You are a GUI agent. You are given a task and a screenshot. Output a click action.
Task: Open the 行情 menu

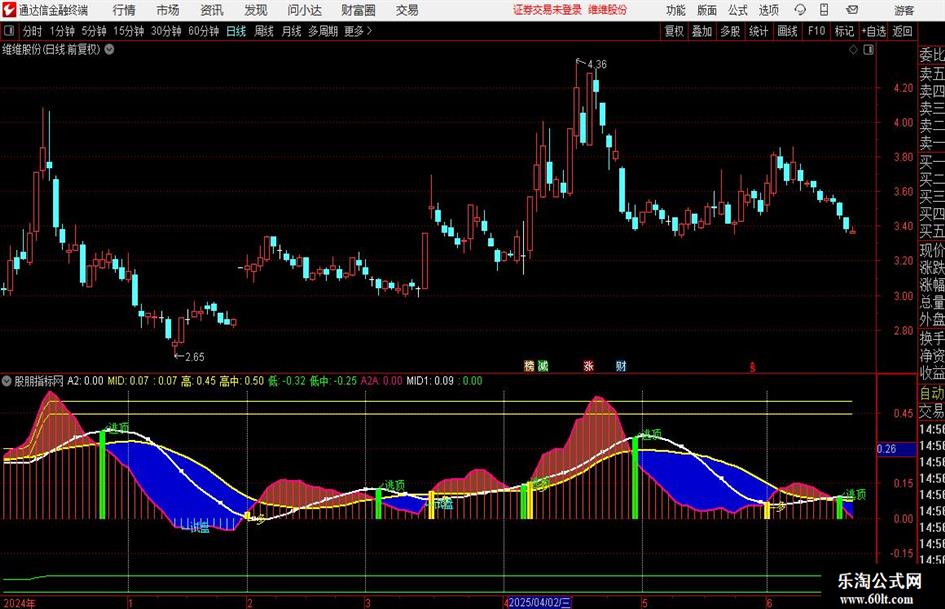click(124, 10)
